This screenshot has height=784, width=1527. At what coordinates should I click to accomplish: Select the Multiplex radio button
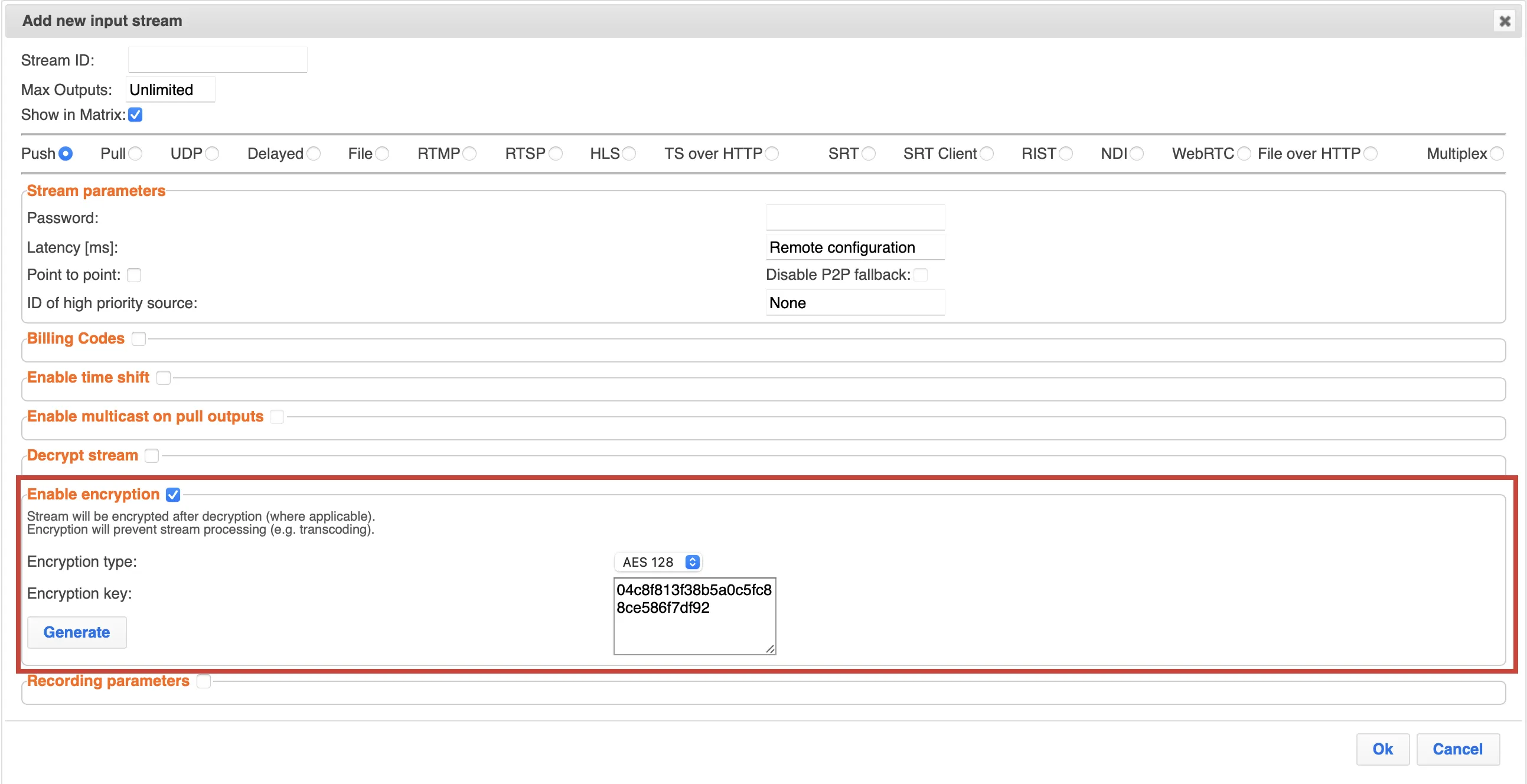tap(1497, 154)
